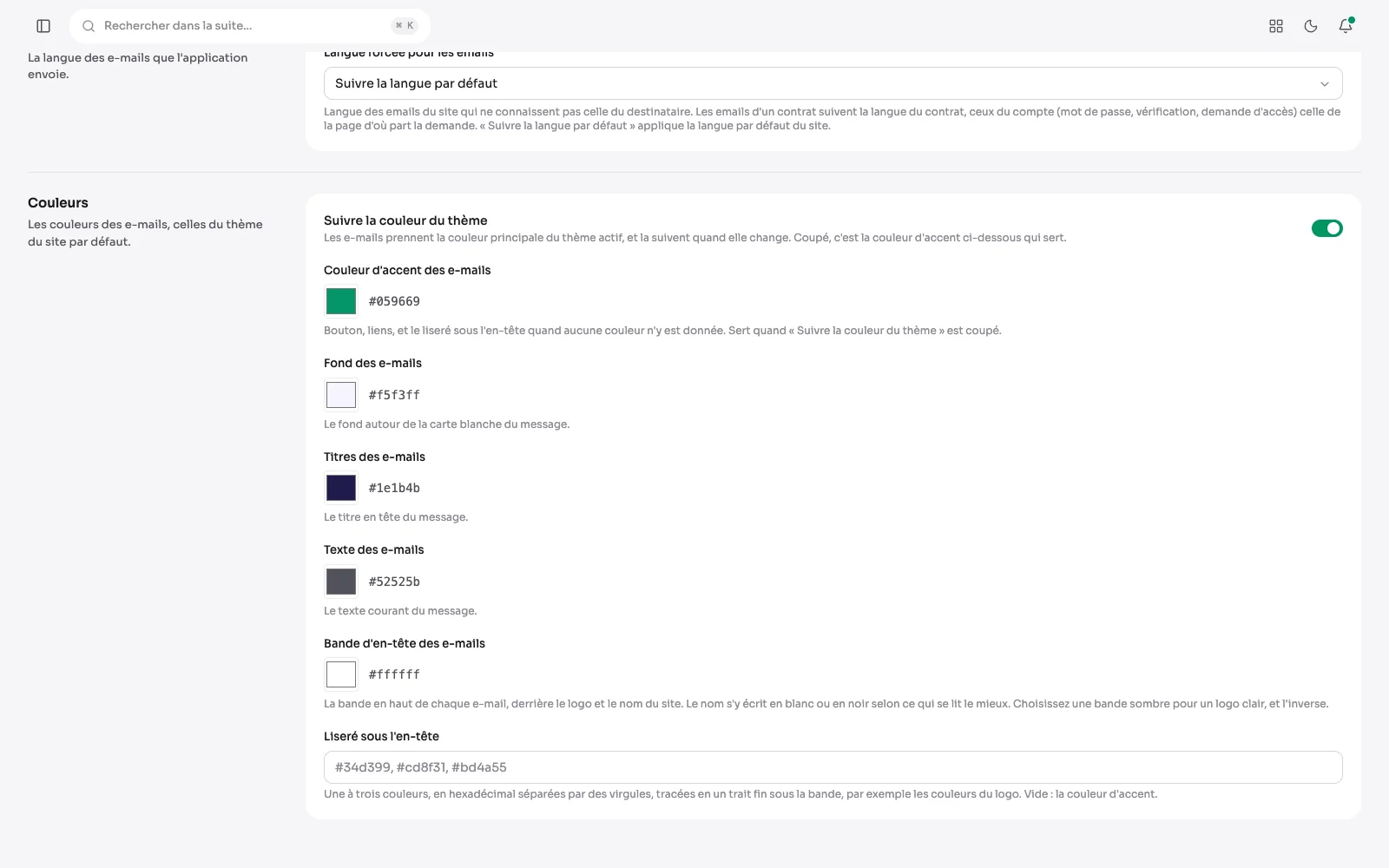Focus the Liseré sous l'en-tête field
This screenshot has width=1389, height=868.
click(833, 767)
